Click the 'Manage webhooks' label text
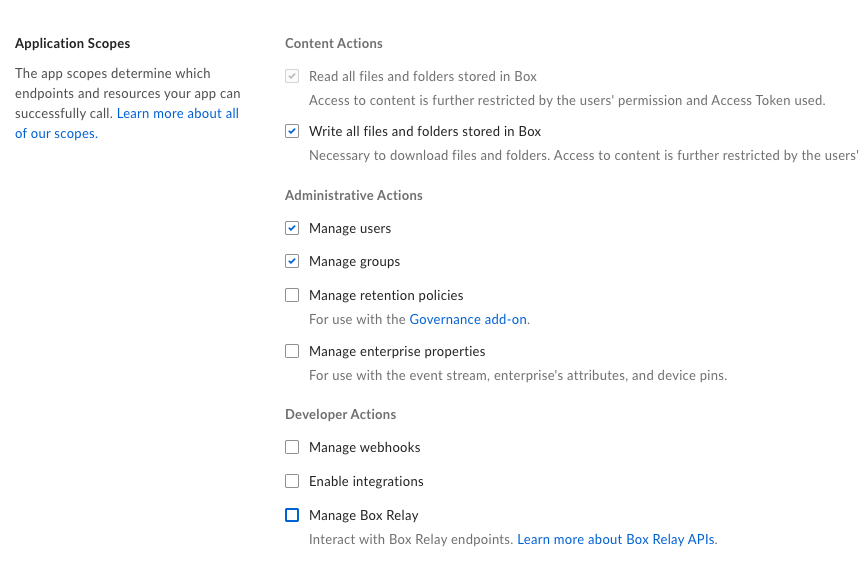This screenshot has width=862, height=578. pyautogui.click(x=364, y=447)
